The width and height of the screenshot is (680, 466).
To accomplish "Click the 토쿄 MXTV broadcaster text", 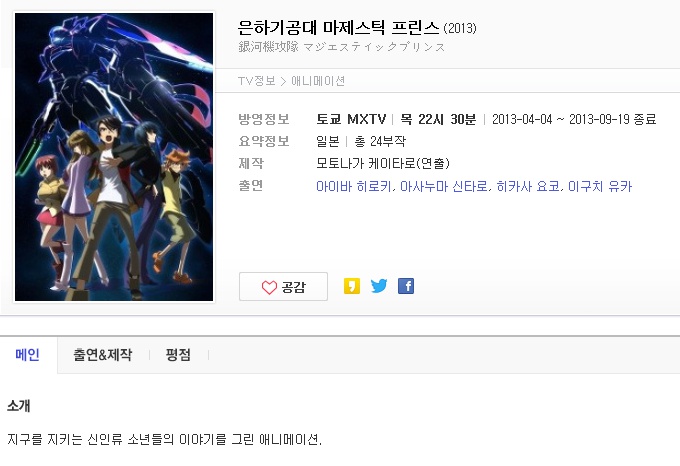I will coord(351,119).
